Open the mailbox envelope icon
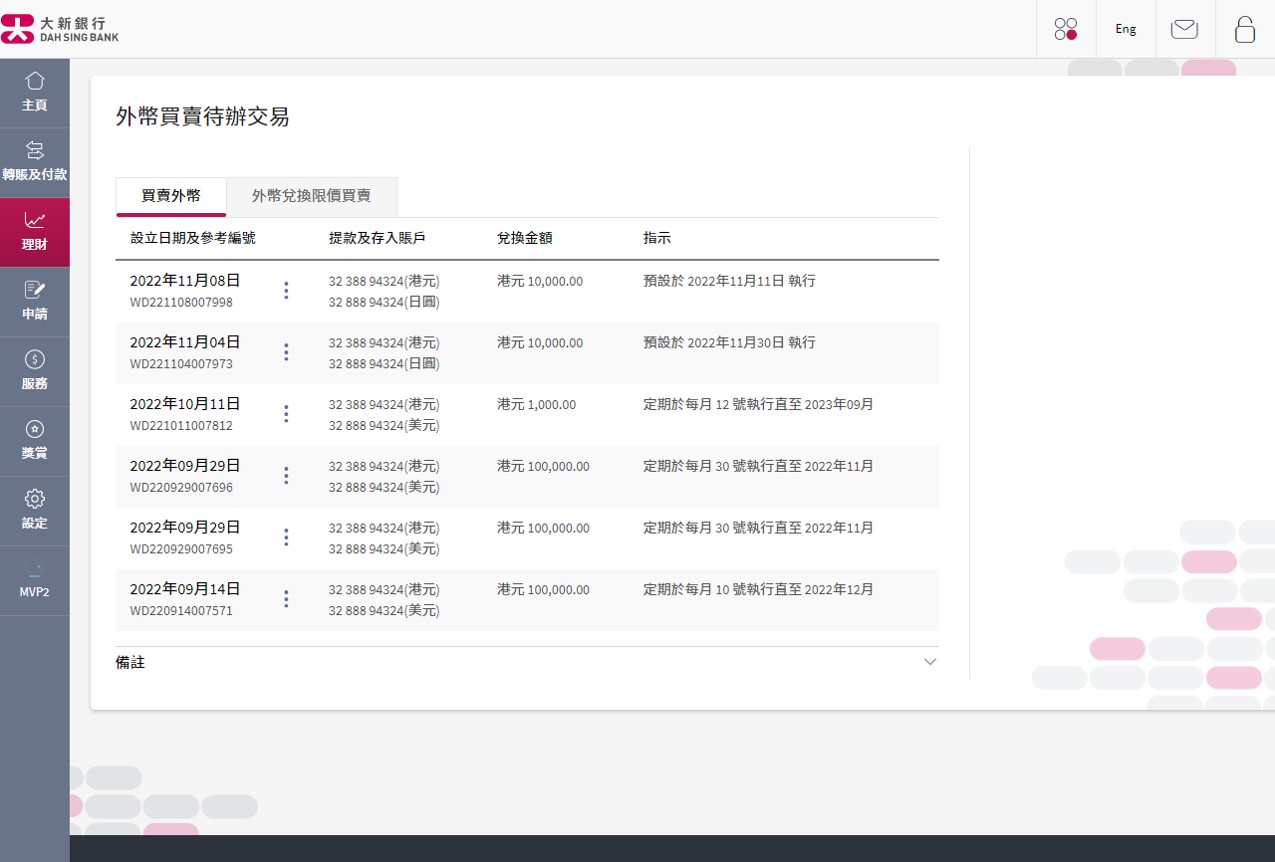The height and width of the screenshot is (862, 1275). (1185, 29)
